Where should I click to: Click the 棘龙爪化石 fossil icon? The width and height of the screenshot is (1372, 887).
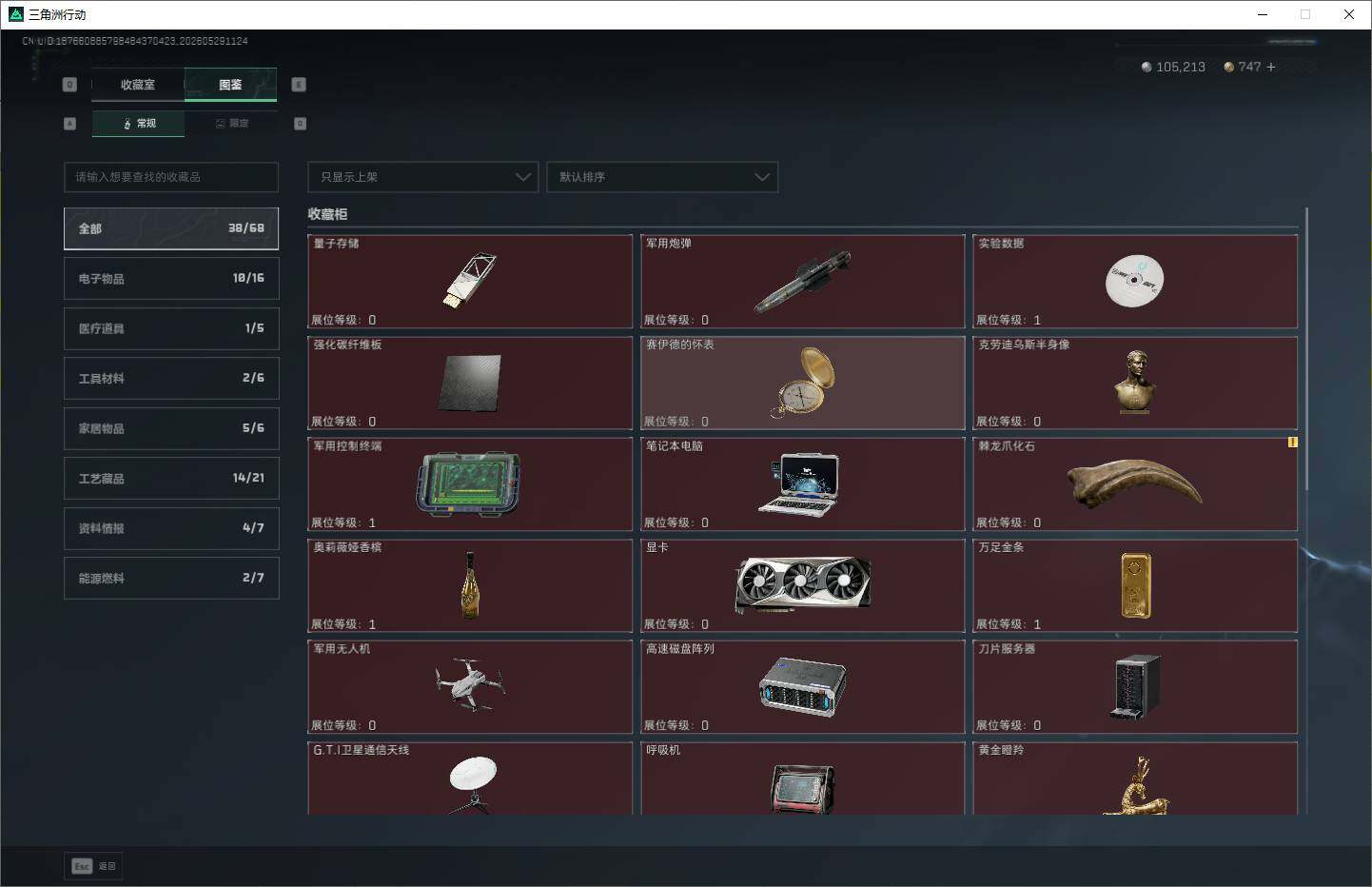click(1134, 483)
